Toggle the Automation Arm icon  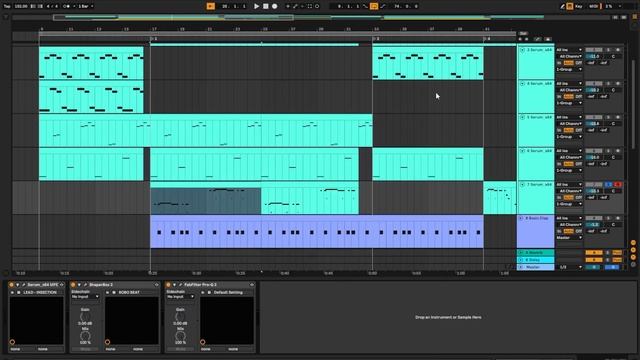[295, 6]
